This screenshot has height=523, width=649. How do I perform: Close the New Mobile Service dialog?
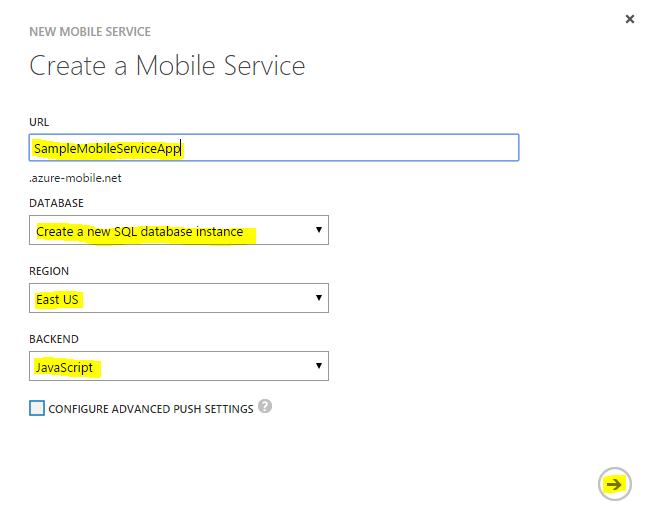[630, 19]
